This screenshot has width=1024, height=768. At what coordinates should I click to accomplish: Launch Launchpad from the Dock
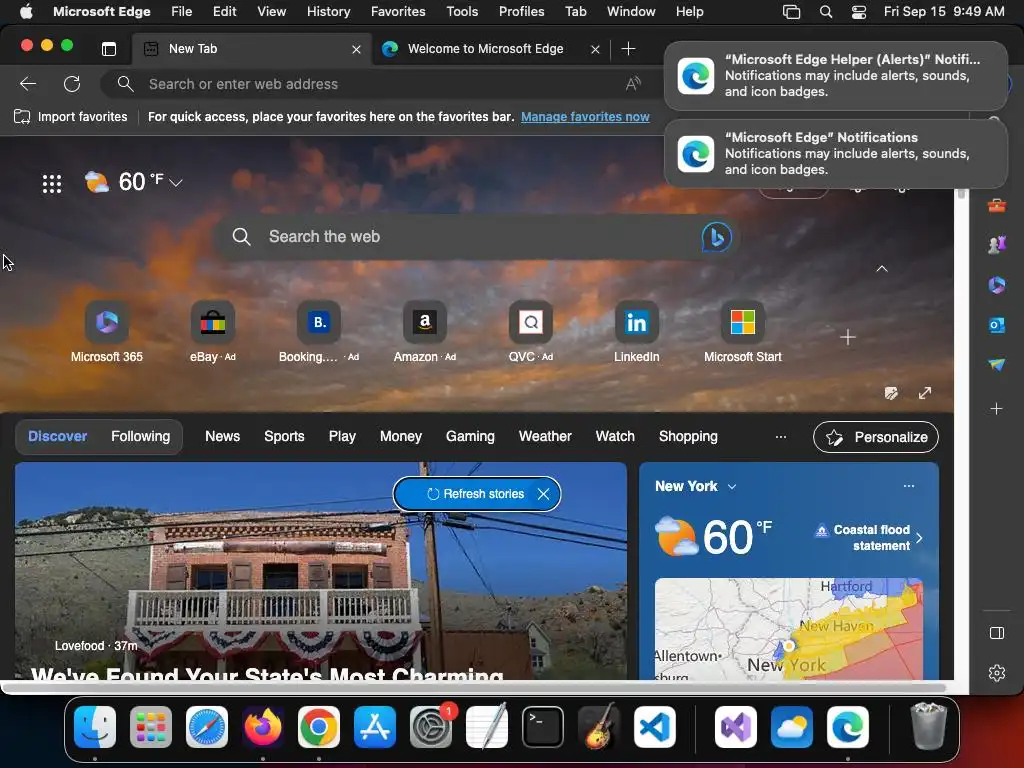click(x=151, y=727)
